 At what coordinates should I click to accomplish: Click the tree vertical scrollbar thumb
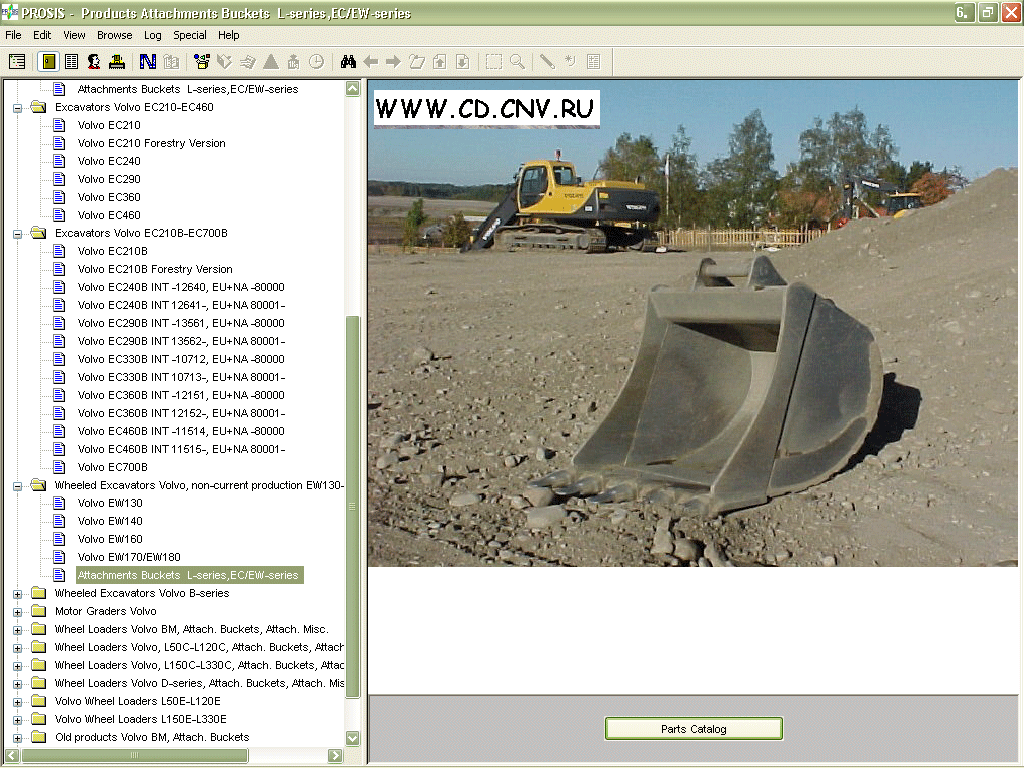[x=353, y=507]
